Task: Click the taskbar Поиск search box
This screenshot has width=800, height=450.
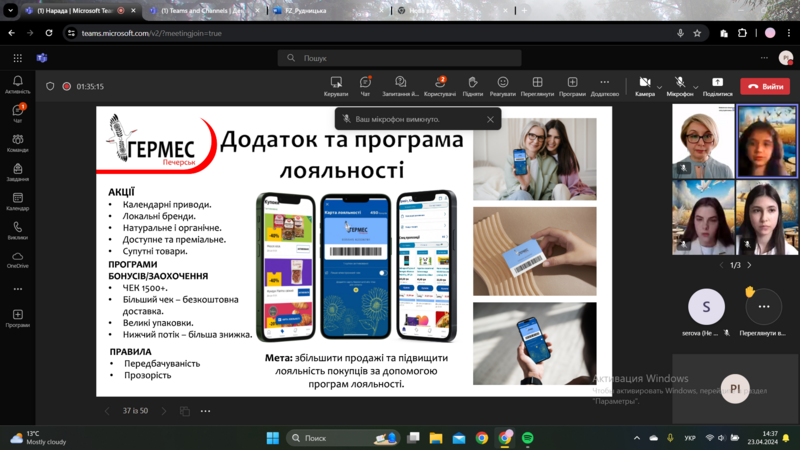Action: click(x=343, y=438)
